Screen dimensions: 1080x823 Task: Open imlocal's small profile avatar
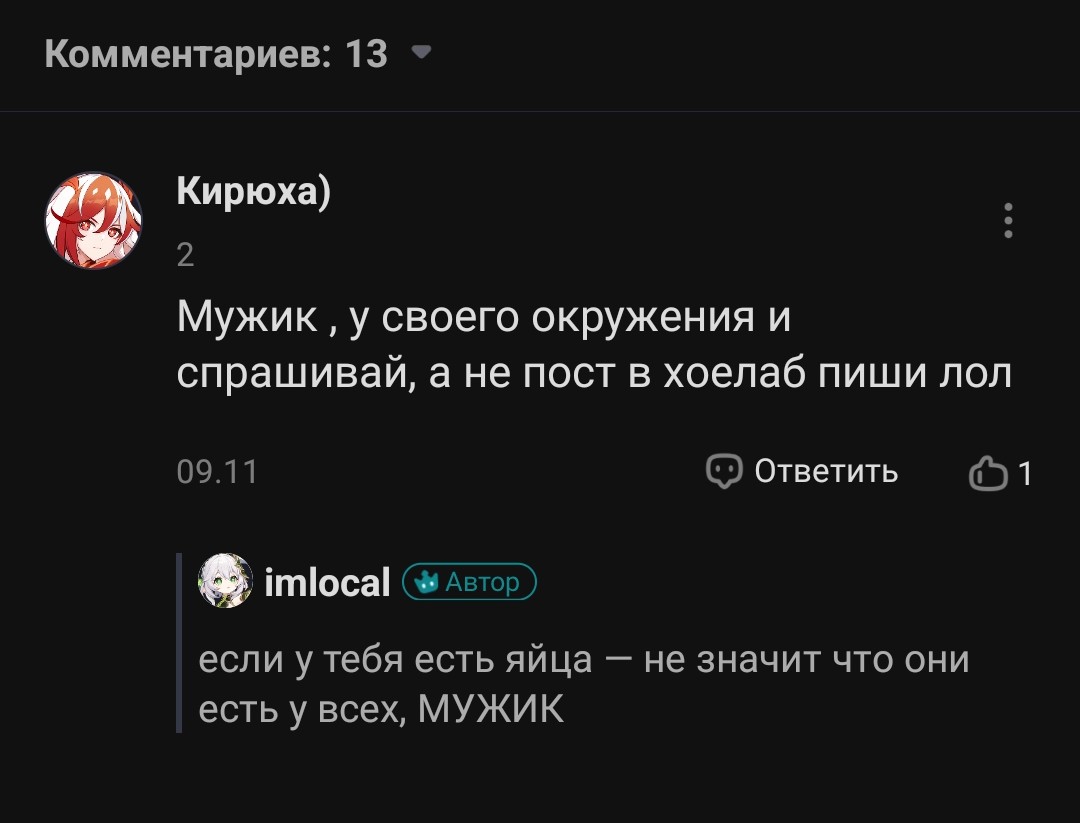(226, 581)
